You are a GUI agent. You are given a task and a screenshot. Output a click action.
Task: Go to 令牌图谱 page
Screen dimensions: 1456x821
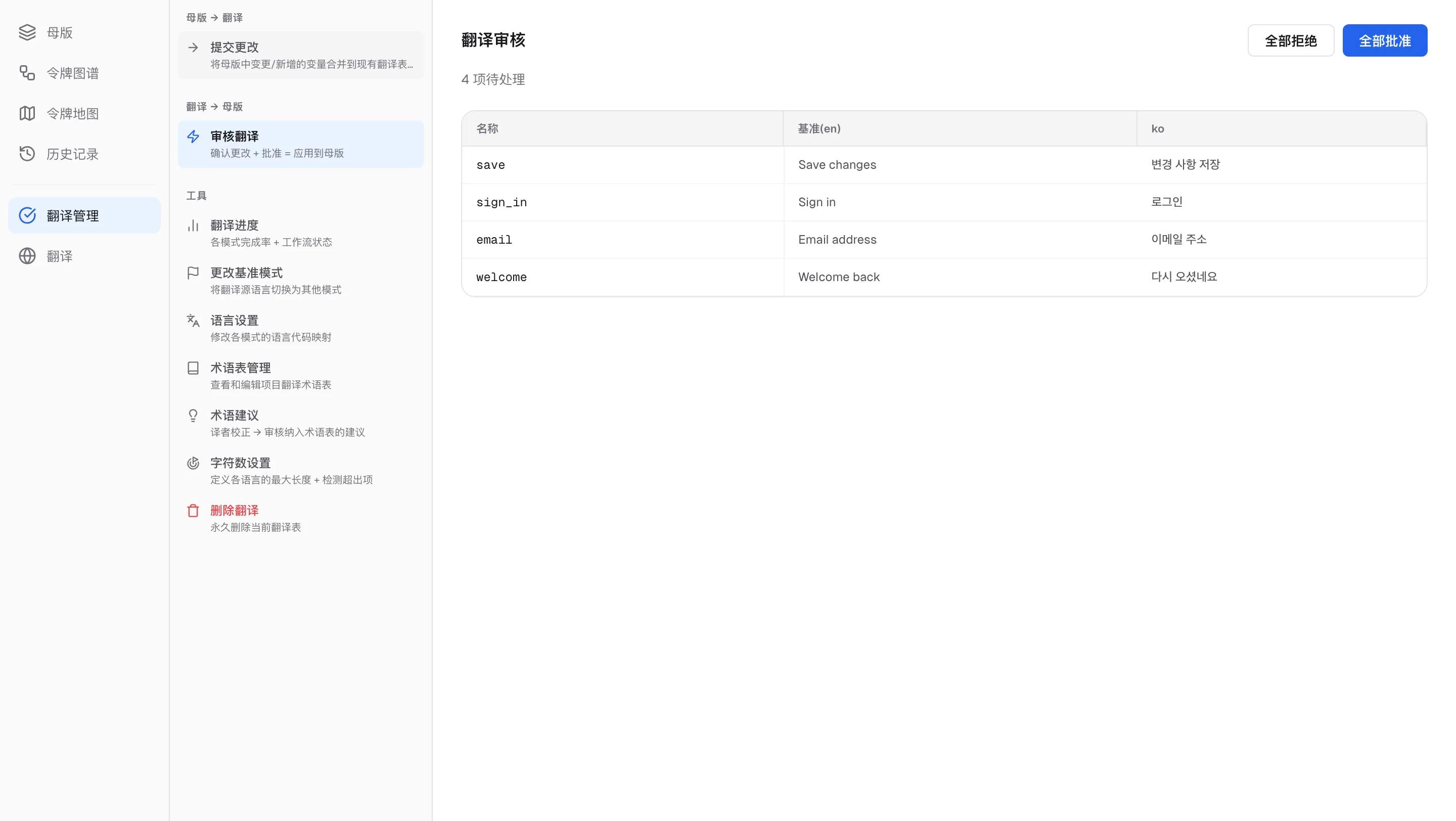tap(84, 73)
